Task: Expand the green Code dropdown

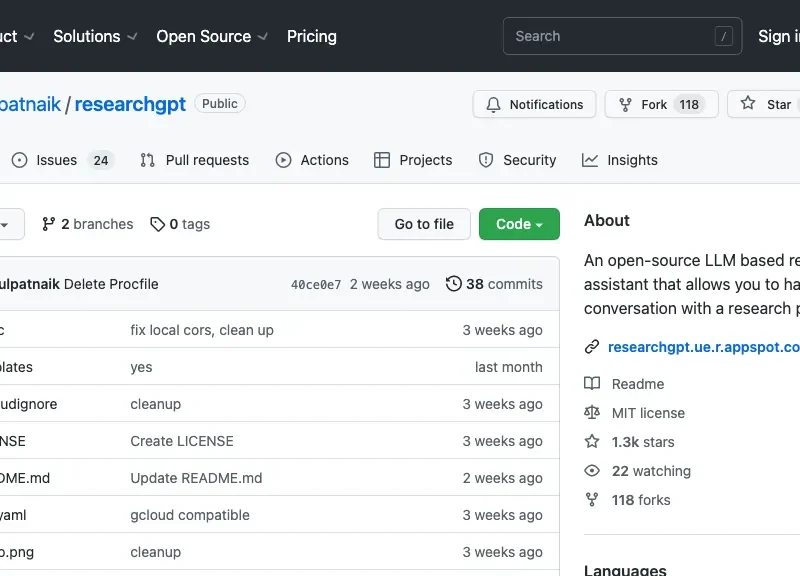Action: (519, 224)
